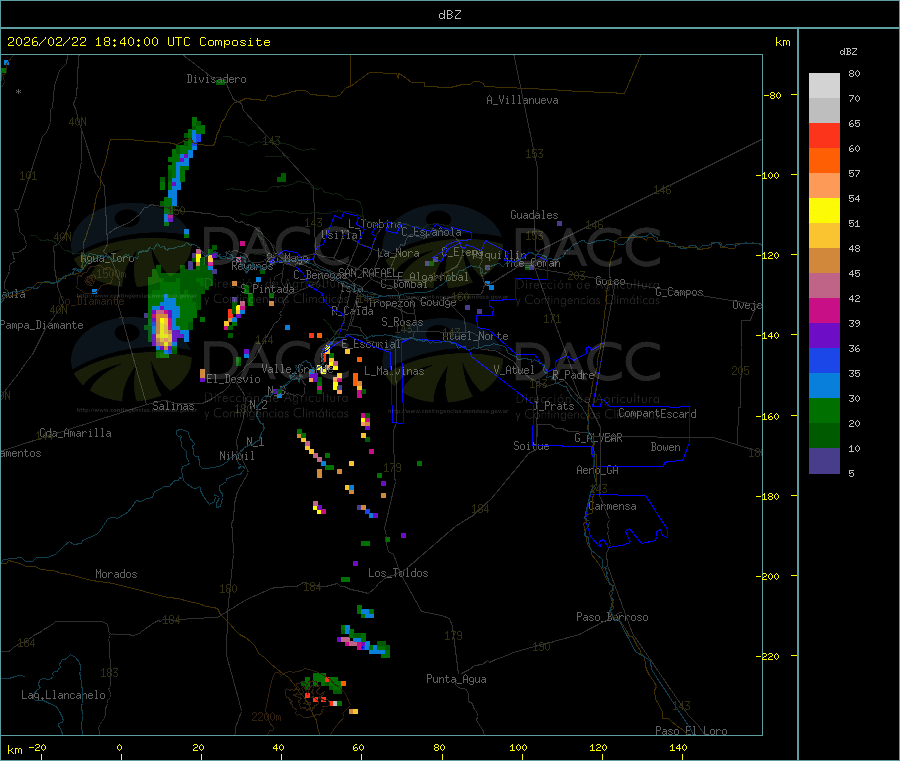Select the 'C_Española' label
900x761 pixels.
[x=431, y=232]
